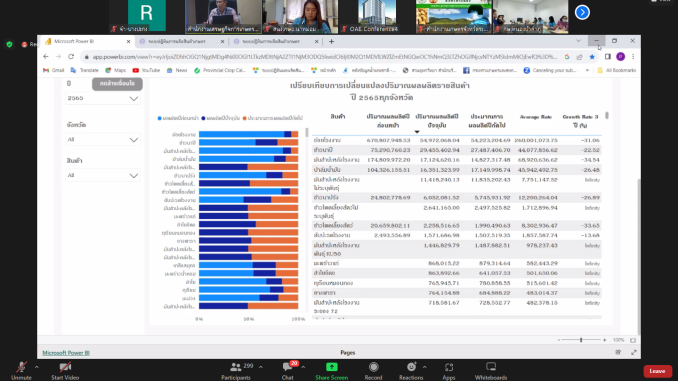Select the dark blue legend dot
The height and width of the screenshot is (381, 678).
[x=203, y=118]
